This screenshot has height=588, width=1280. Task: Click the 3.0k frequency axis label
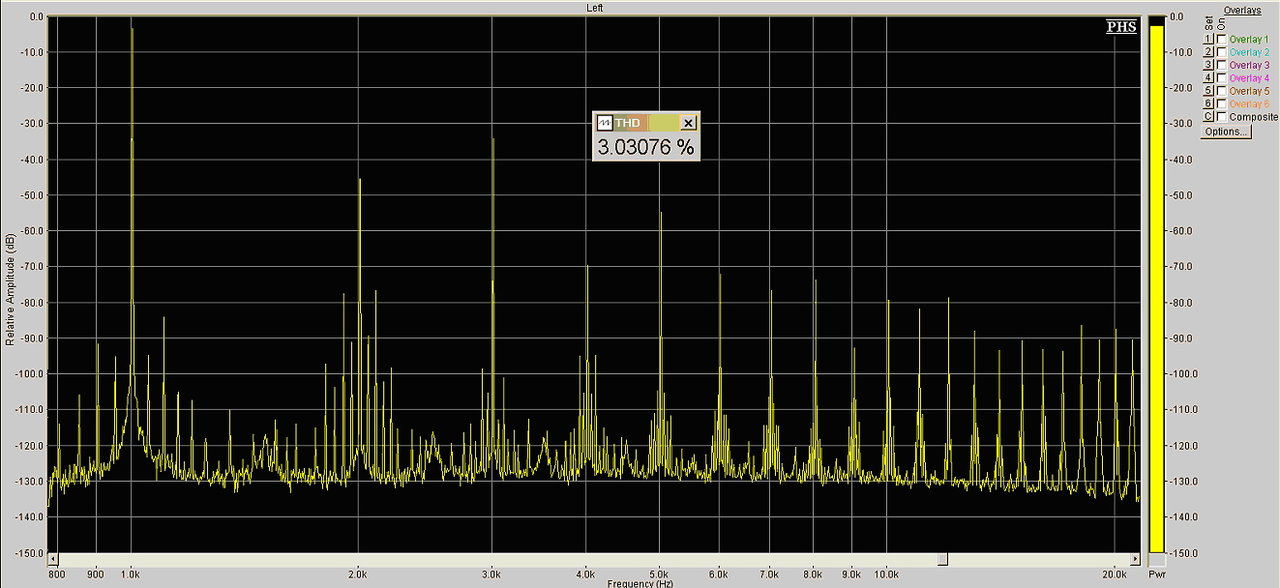[x=491, y=575]
